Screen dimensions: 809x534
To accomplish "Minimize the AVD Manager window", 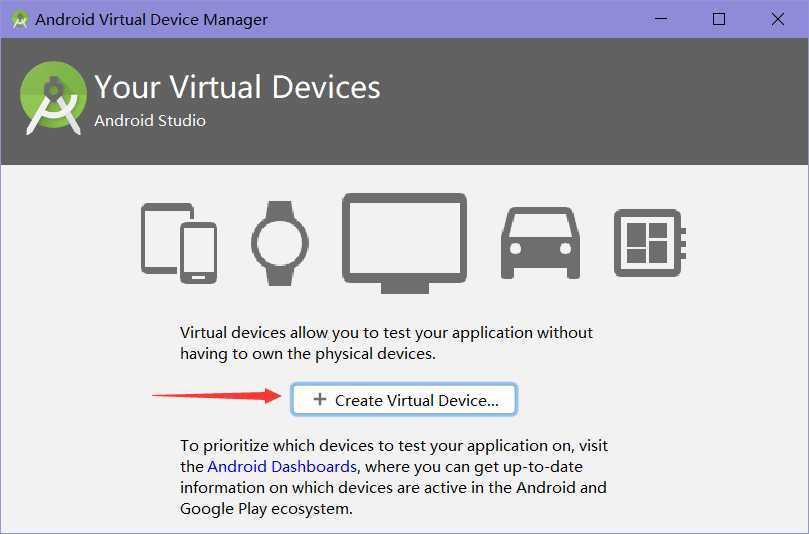I will coord(661,19).
